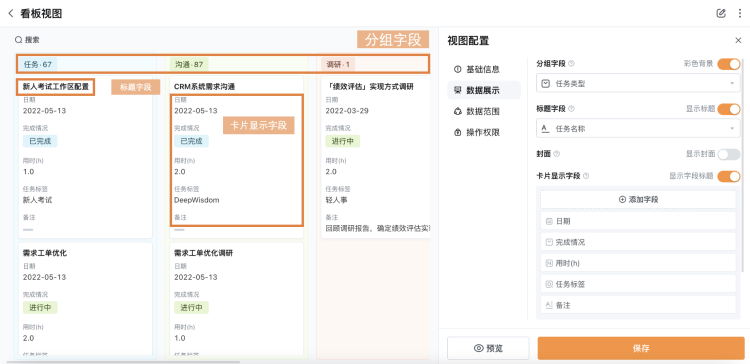Click the help icon next to 卡片显示字段
The image size is (750, 364).
586,176
